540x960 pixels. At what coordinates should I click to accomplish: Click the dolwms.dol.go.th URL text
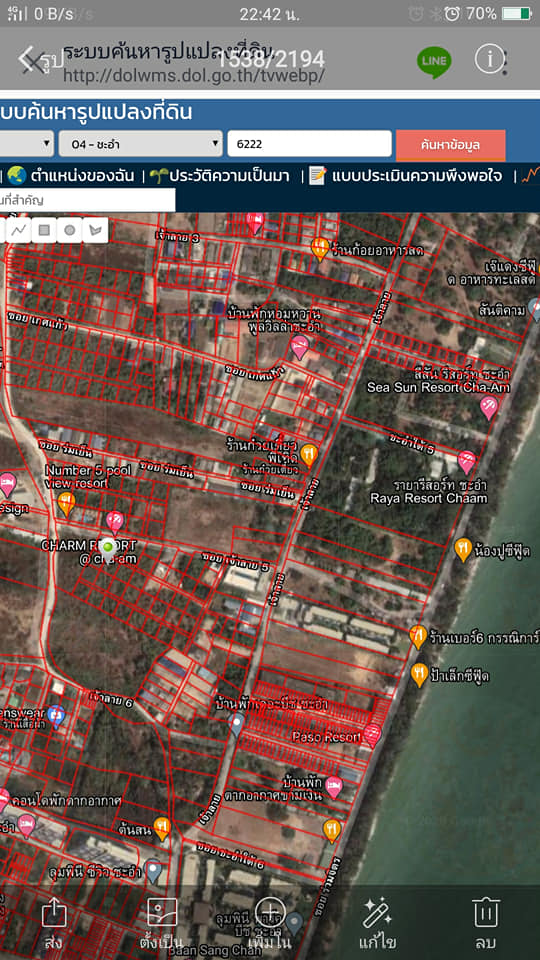193,75
